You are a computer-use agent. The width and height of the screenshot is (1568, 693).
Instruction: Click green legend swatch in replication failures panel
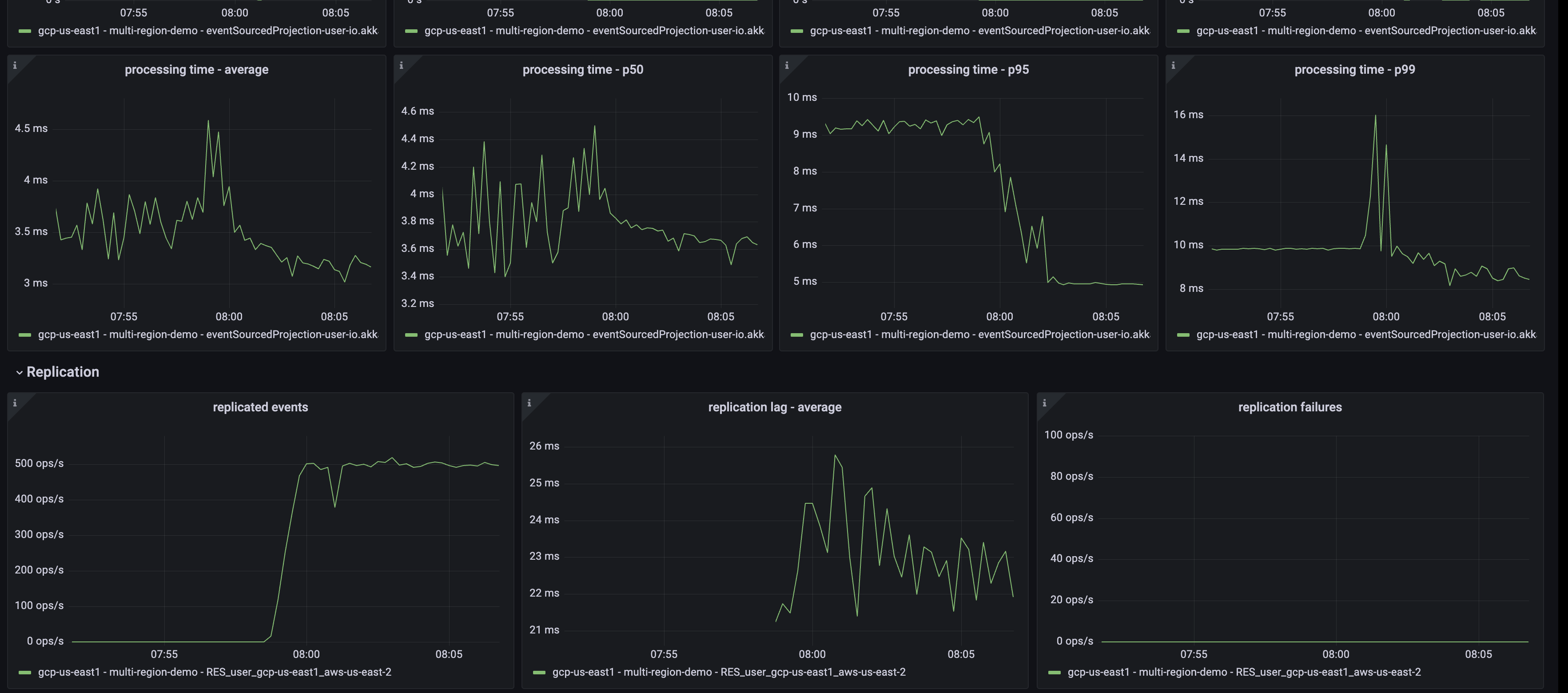[1054, 672]
